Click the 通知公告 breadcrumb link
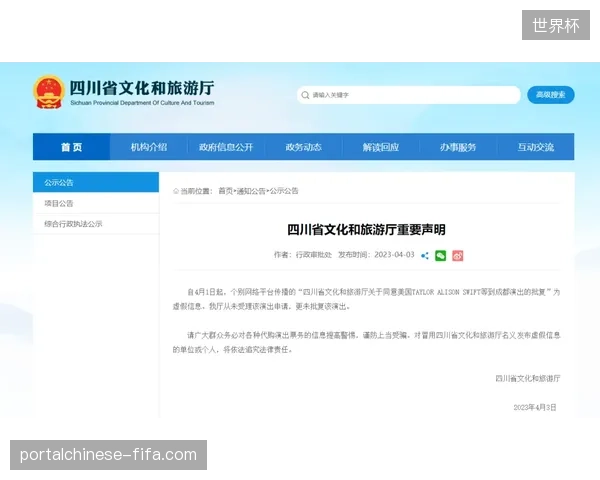600x480 pixels. pyautogui.click(x=251, y=191)
